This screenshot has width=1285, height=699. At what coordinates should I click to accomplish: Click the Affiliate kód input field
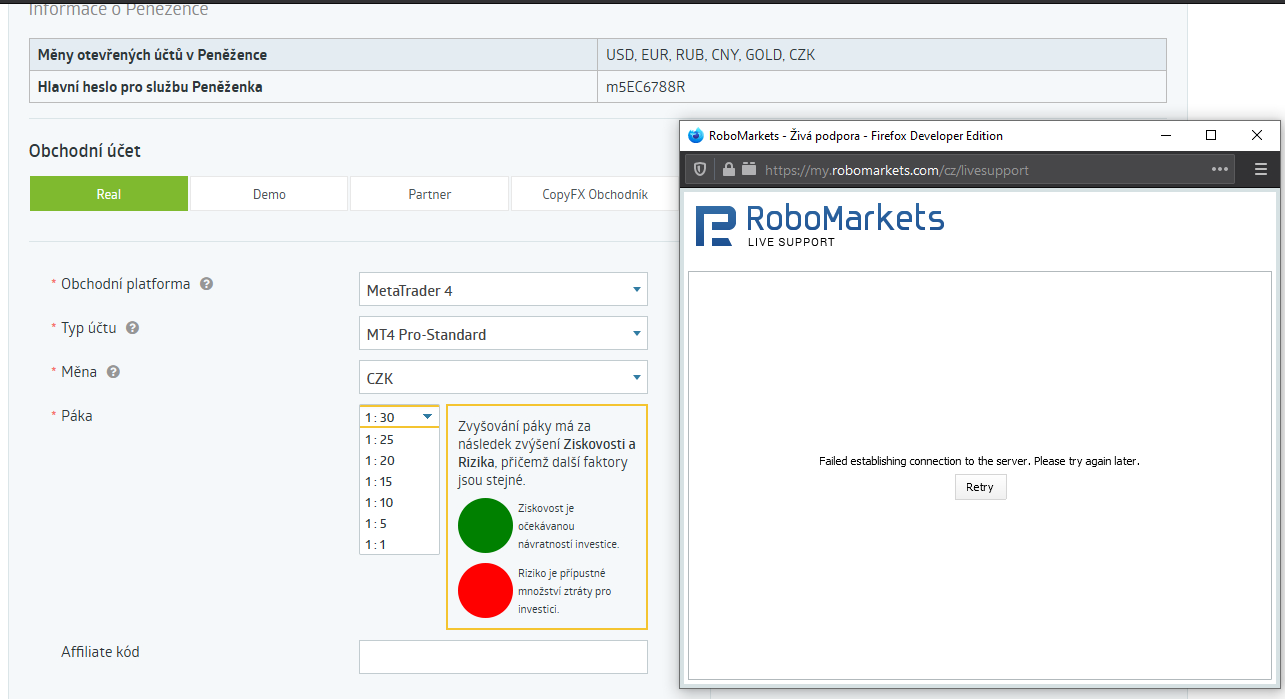click(503, 657)
